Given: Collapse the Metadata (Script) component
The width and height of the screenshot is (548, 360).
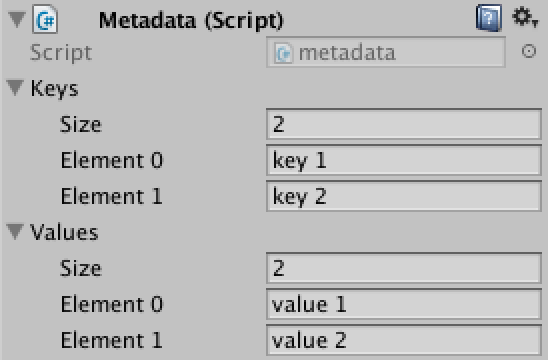Looking at the screenshot, I should 17,19.
